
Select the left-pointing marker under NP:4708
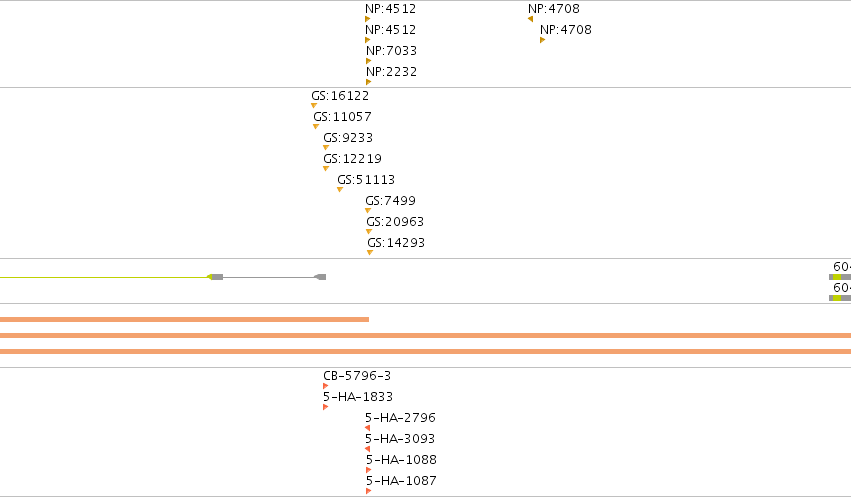pyautogui.click(x=530, y=19)
